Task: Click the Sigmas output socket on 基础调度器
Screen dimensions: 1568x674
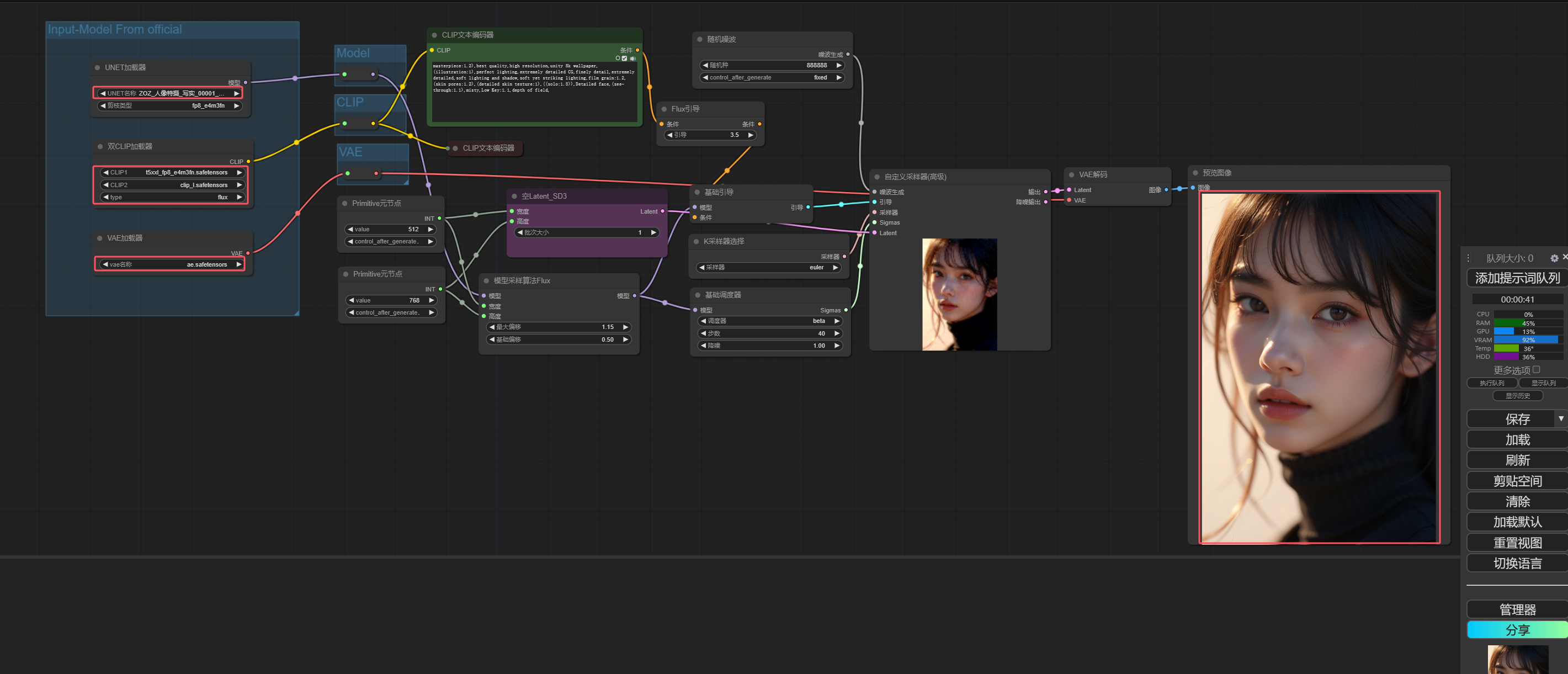Action: (846, 310)
